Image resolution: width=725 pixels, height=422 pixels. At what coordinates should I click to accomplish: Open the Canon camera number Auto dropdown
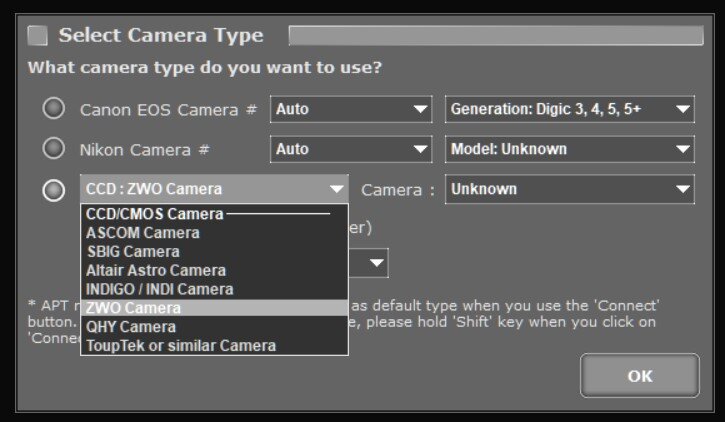350,109
